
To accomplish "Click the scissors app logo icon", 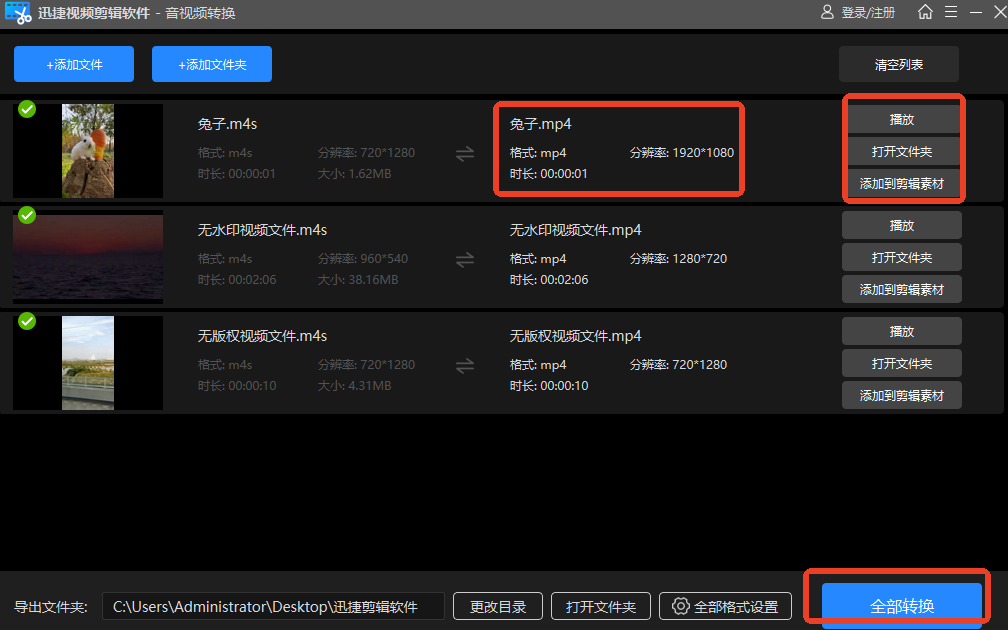I will [19, 14].
